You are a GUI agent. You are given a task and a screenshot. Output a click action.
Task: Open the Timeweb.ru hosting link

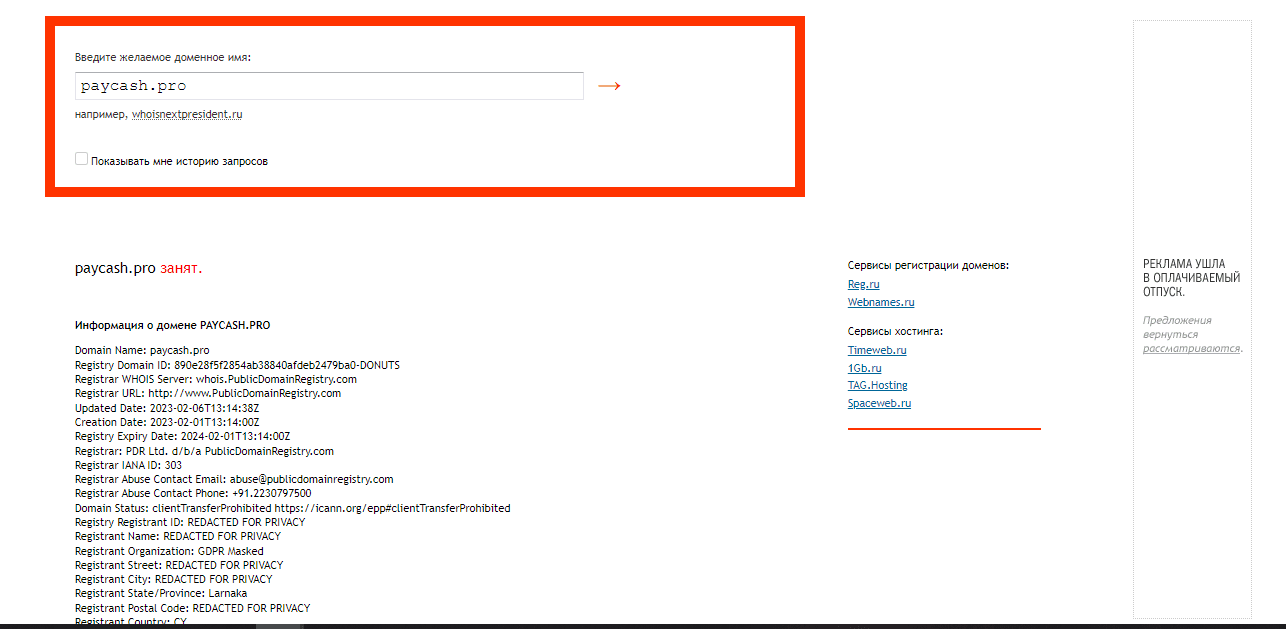[876, 350]
